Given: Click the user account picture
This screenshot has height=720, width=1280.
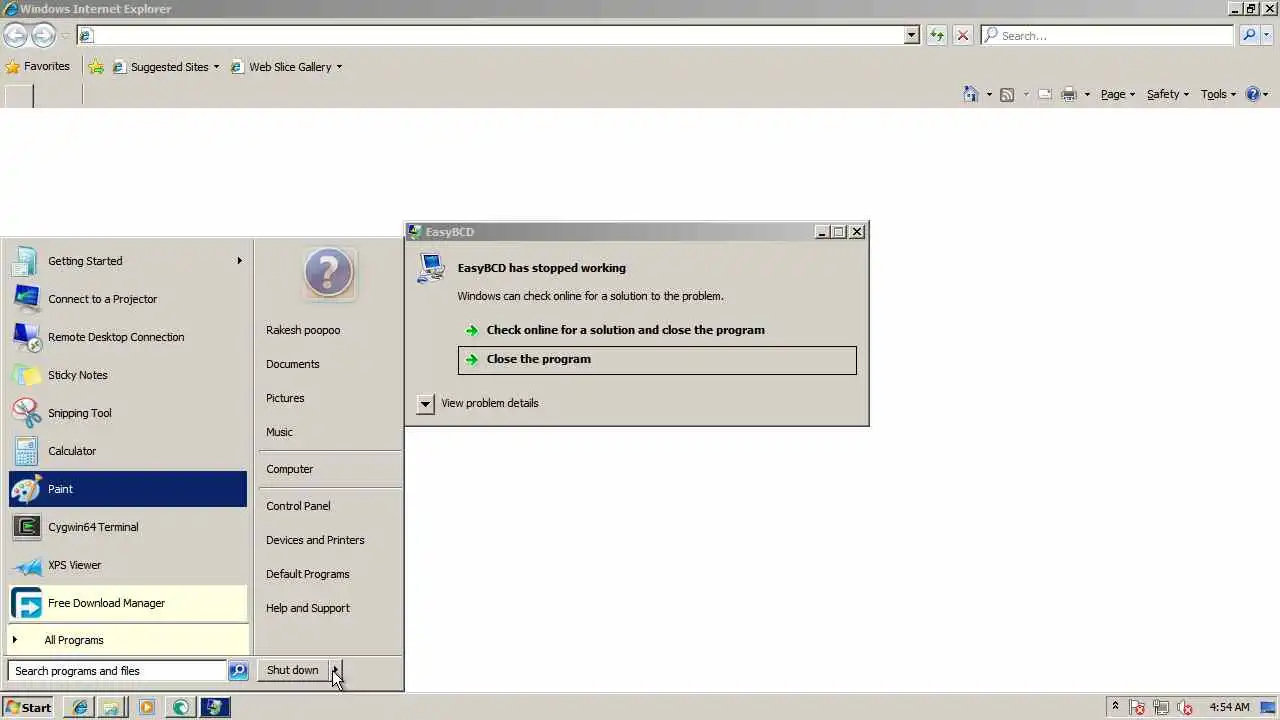Looking at the screenshot, I should [x=329, y=273].
